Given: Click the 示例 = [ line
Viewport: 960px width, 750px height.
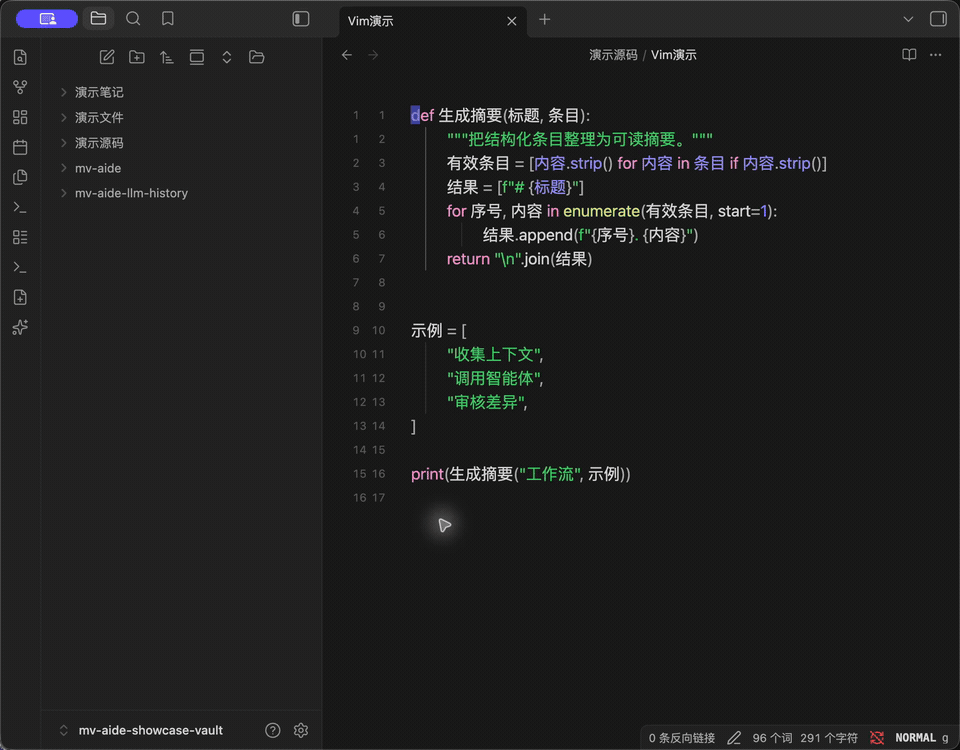Looking at the screenshot, I should click(x=438, y=331).
